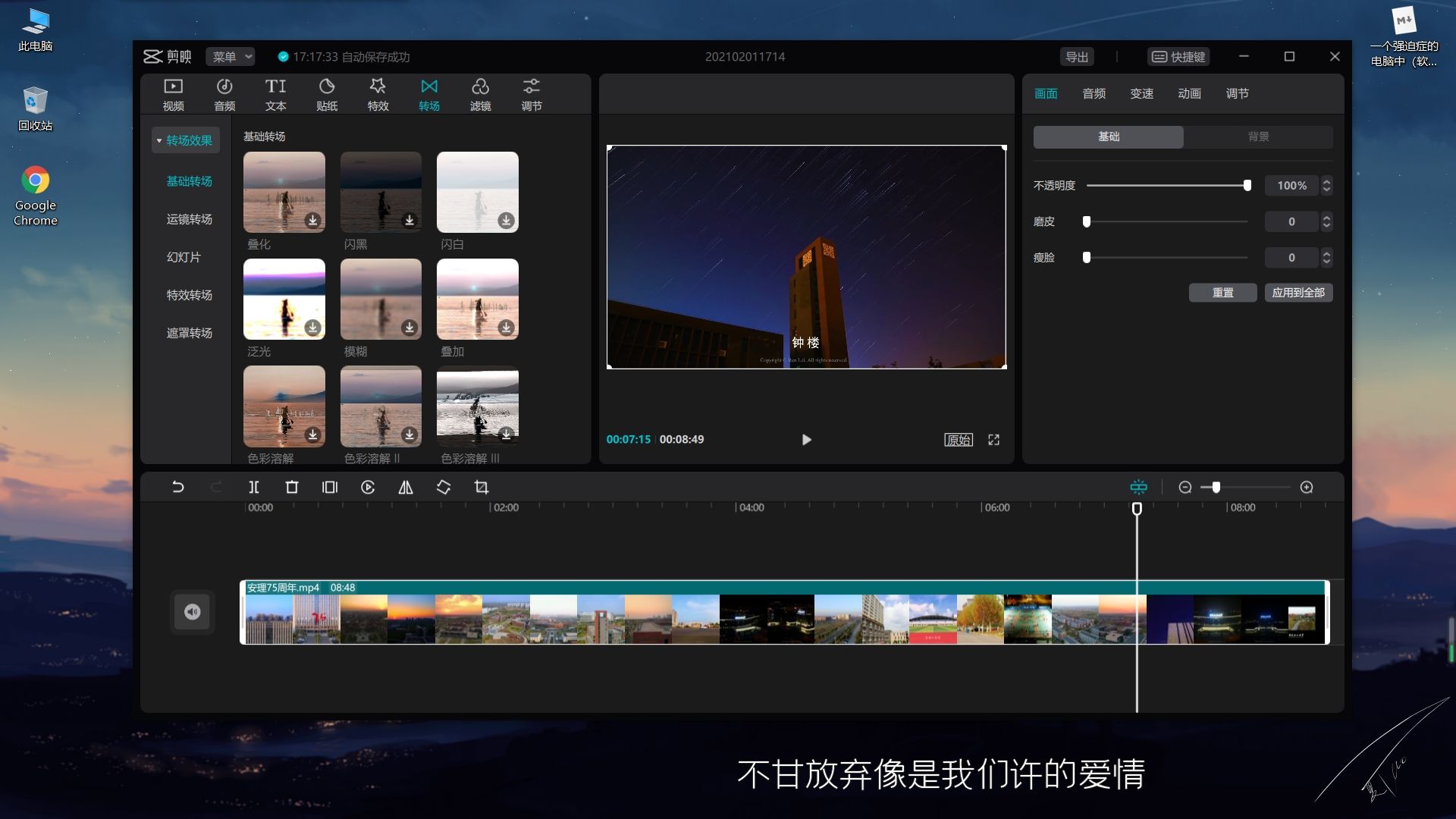Click the zoom in timeline icon
The height and width of the screenshot is (819, 1456).
click(1307, 487)
